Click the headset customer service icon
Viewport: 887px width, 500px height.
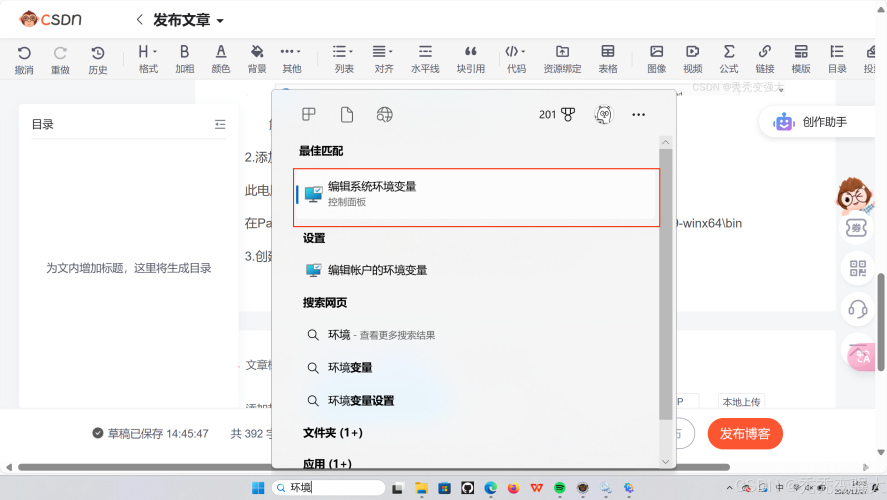coord(858,309)
